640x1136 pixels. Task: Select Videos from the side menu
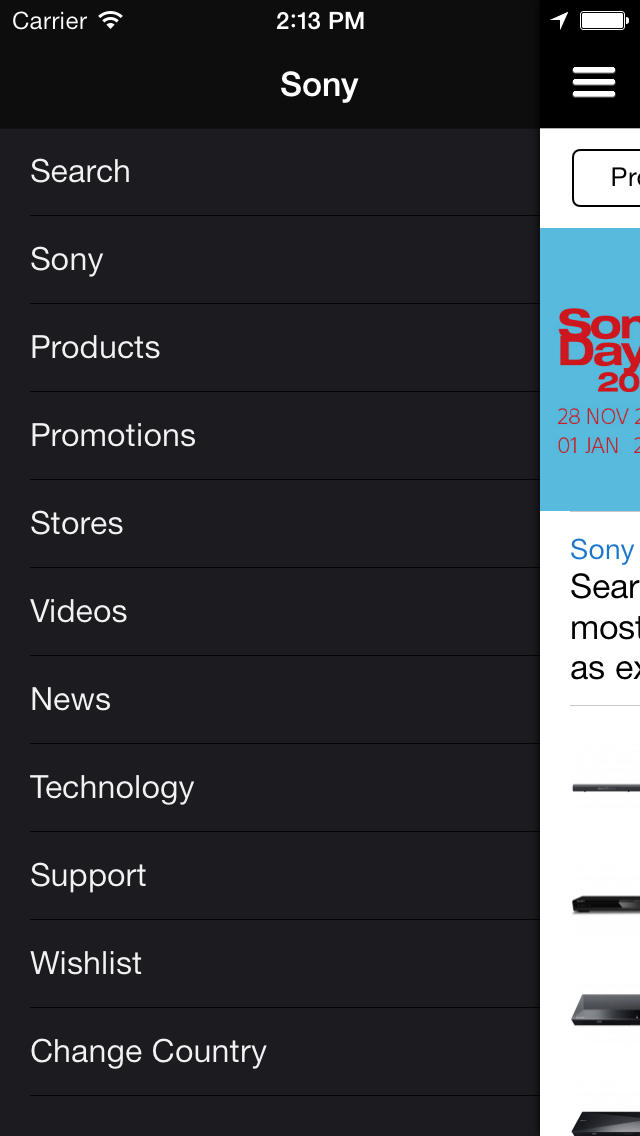pos(79,612)
